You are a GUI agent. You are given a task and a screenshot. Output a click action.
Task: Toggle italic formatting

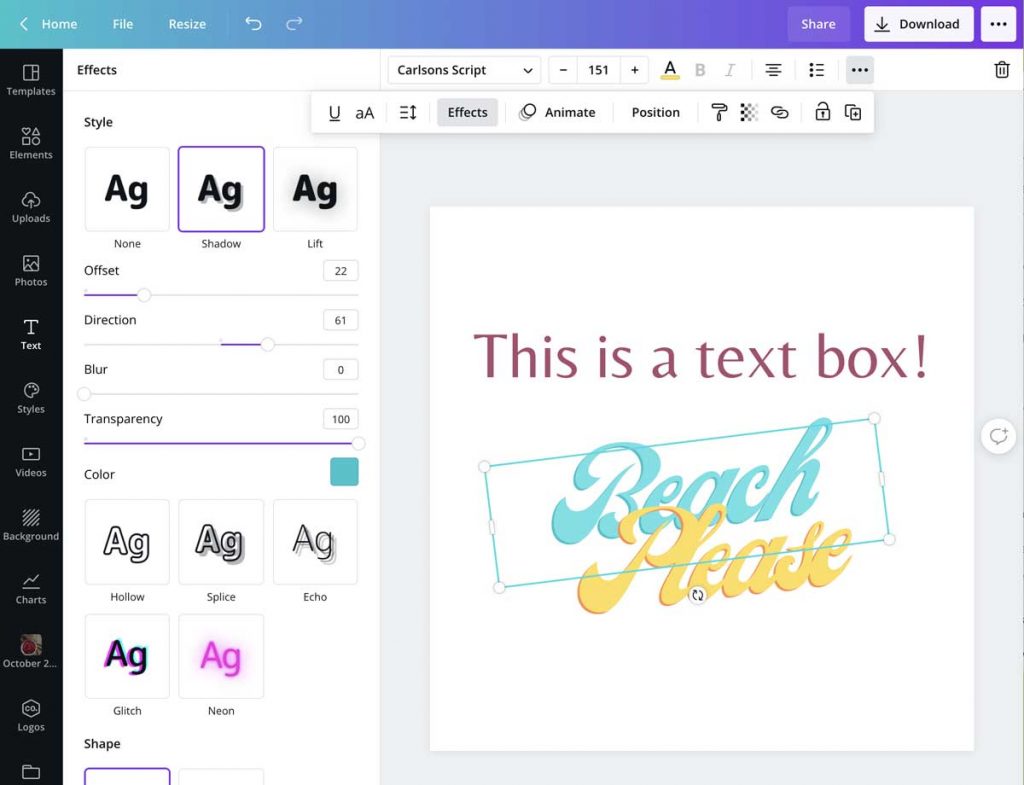tap(731, 69)
